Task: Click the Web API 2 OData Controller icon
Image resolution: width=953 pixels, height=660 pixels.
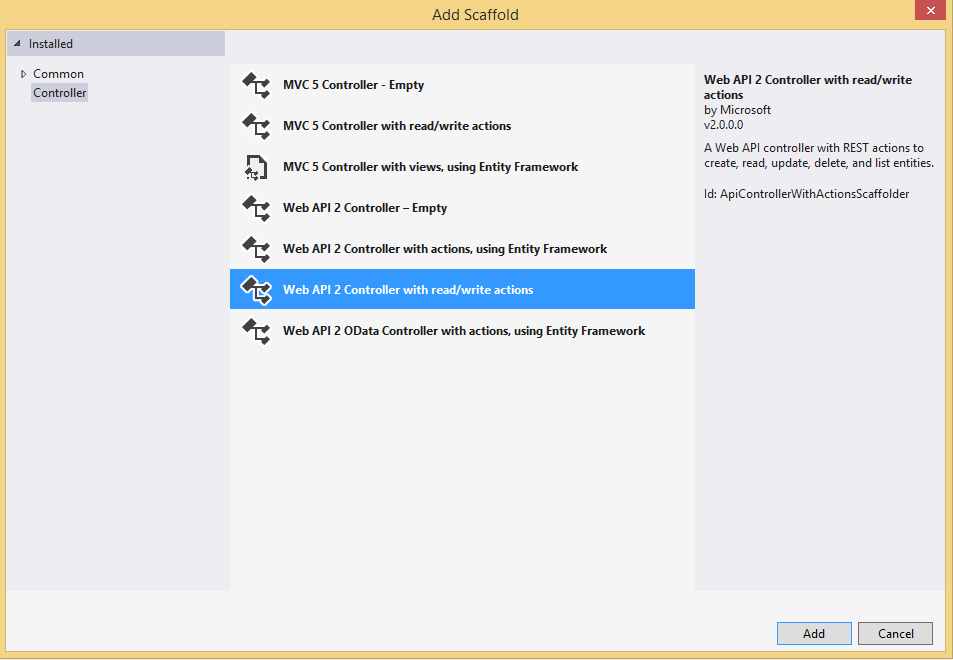Action: [x=256, y=331]
